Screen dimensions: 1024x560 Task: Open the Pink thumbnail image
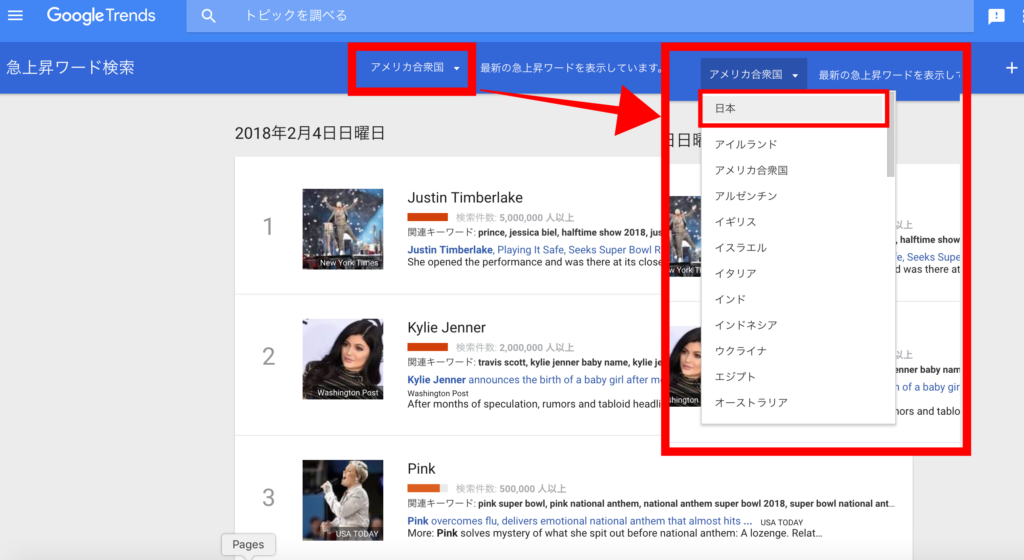tap(343, 501)
